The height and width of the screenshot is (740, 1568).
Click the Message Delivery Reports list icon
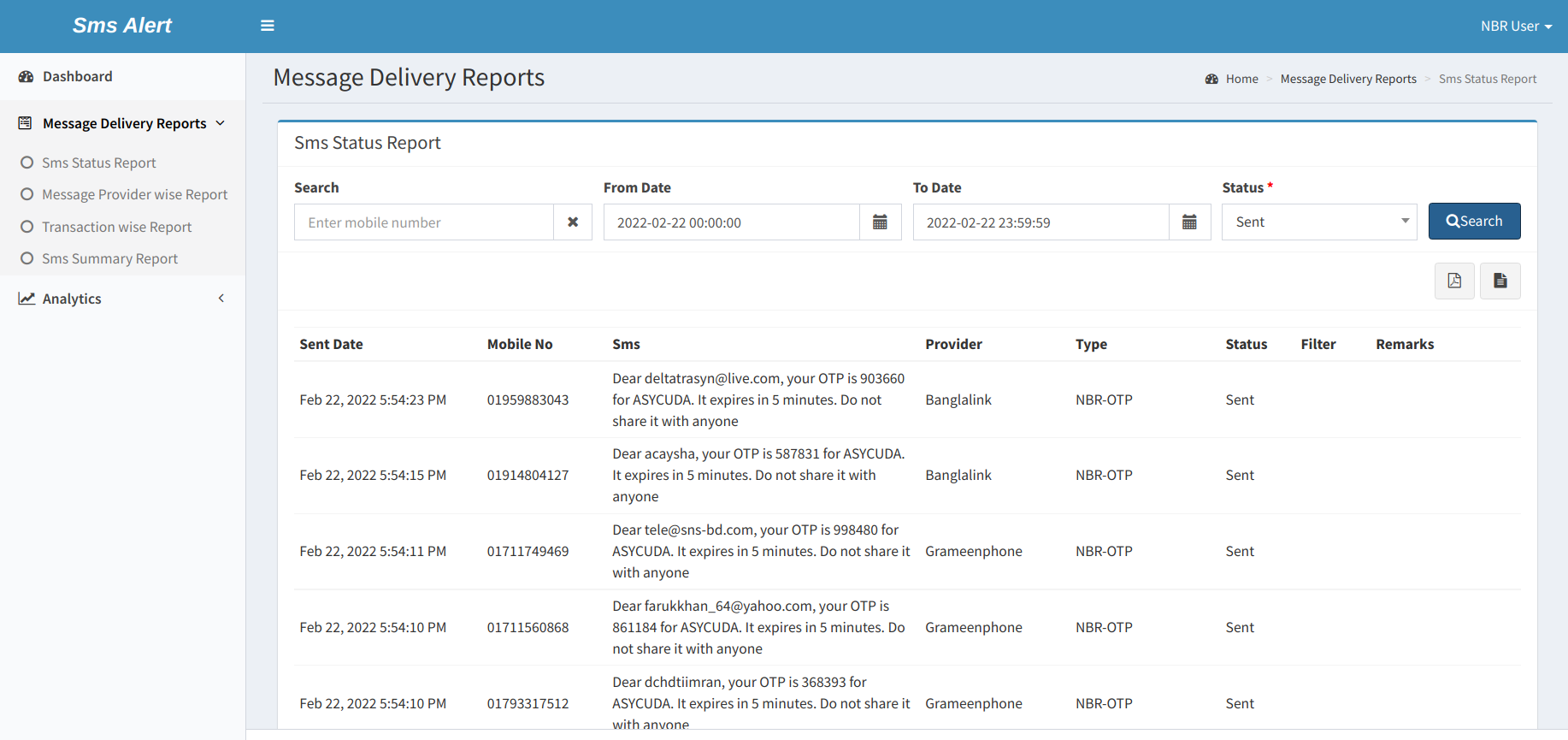pyautogui.click(x=25, y=123)
